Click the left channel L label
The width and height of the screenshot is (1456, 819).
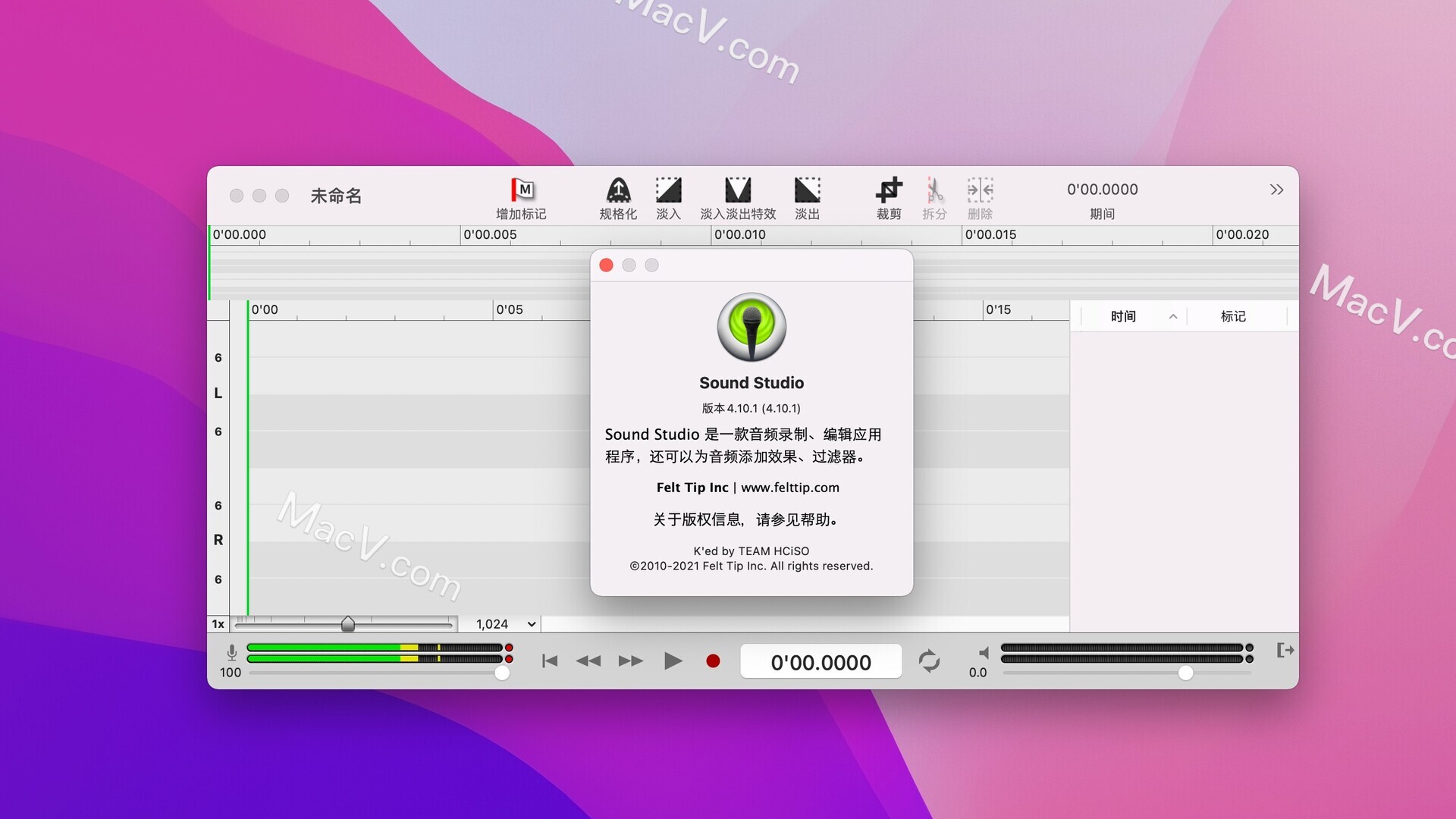click(218, 394)
